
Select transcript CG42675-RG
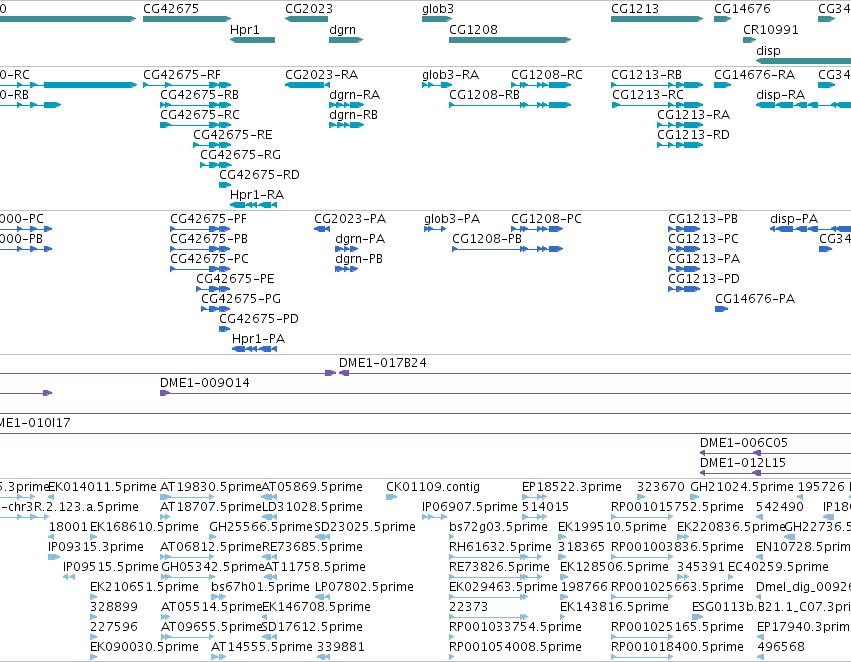pos(215,165)
